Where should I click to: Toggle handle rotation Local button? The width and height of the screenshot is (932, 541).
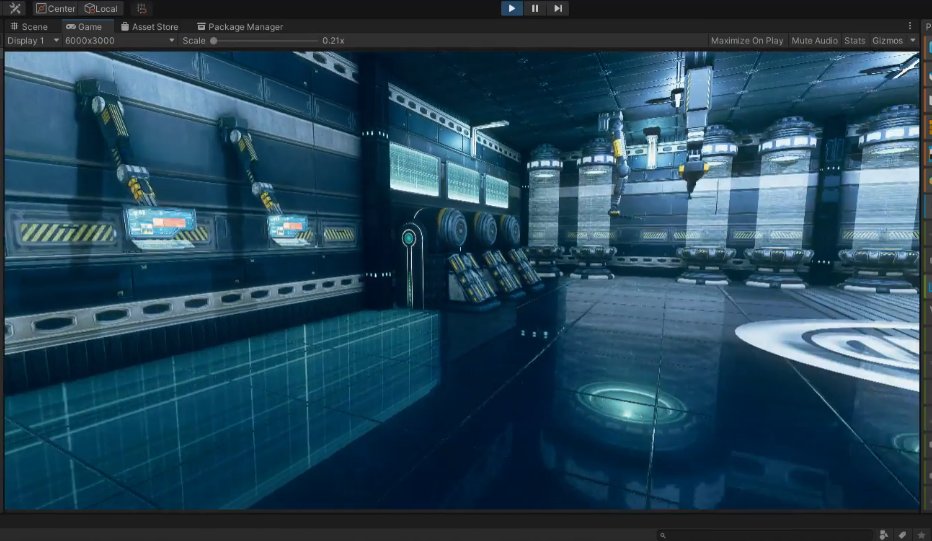click(x=100, y=8)
